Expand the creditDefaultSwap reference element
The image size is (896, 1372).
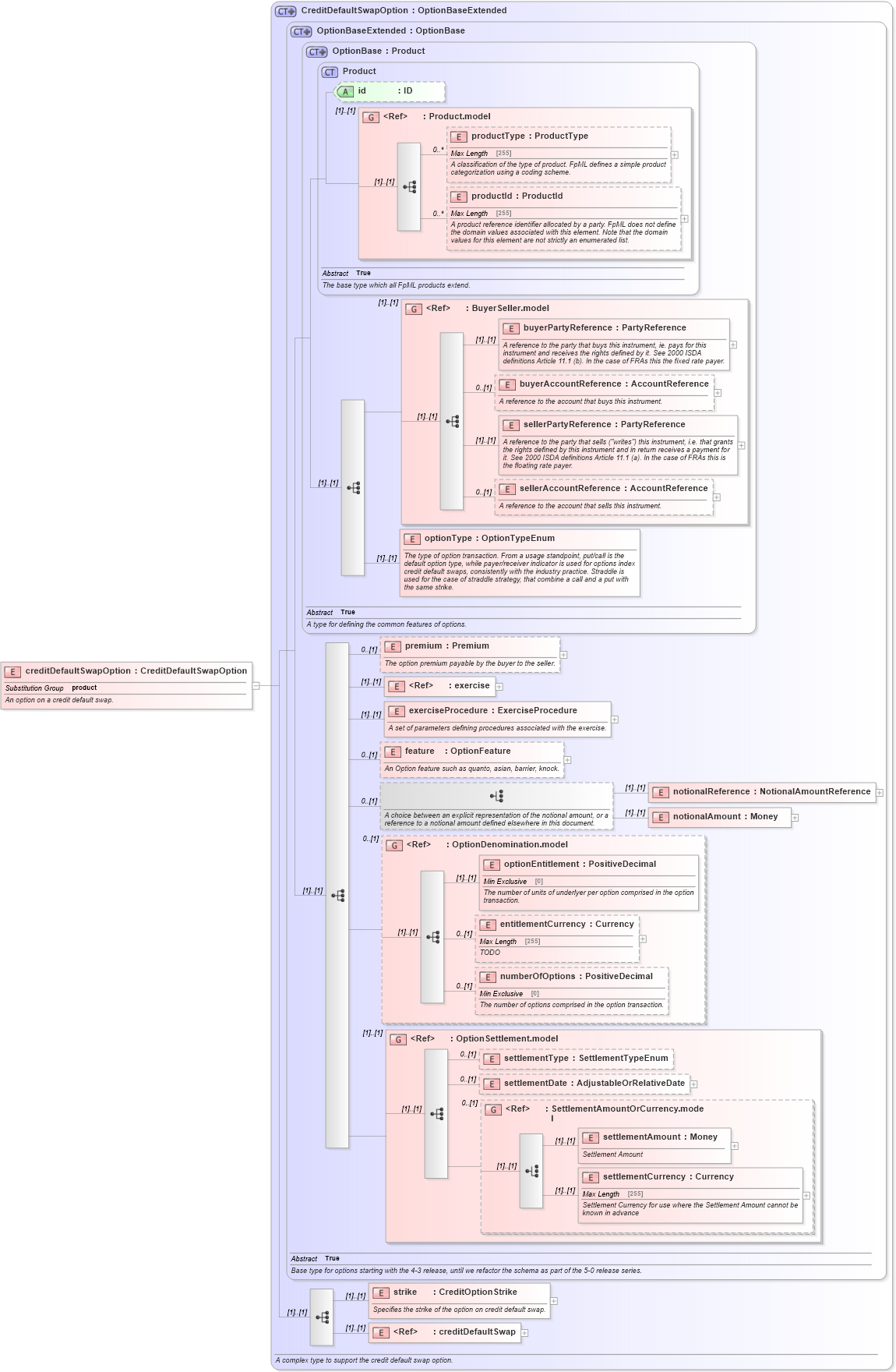coord(524,1333)
